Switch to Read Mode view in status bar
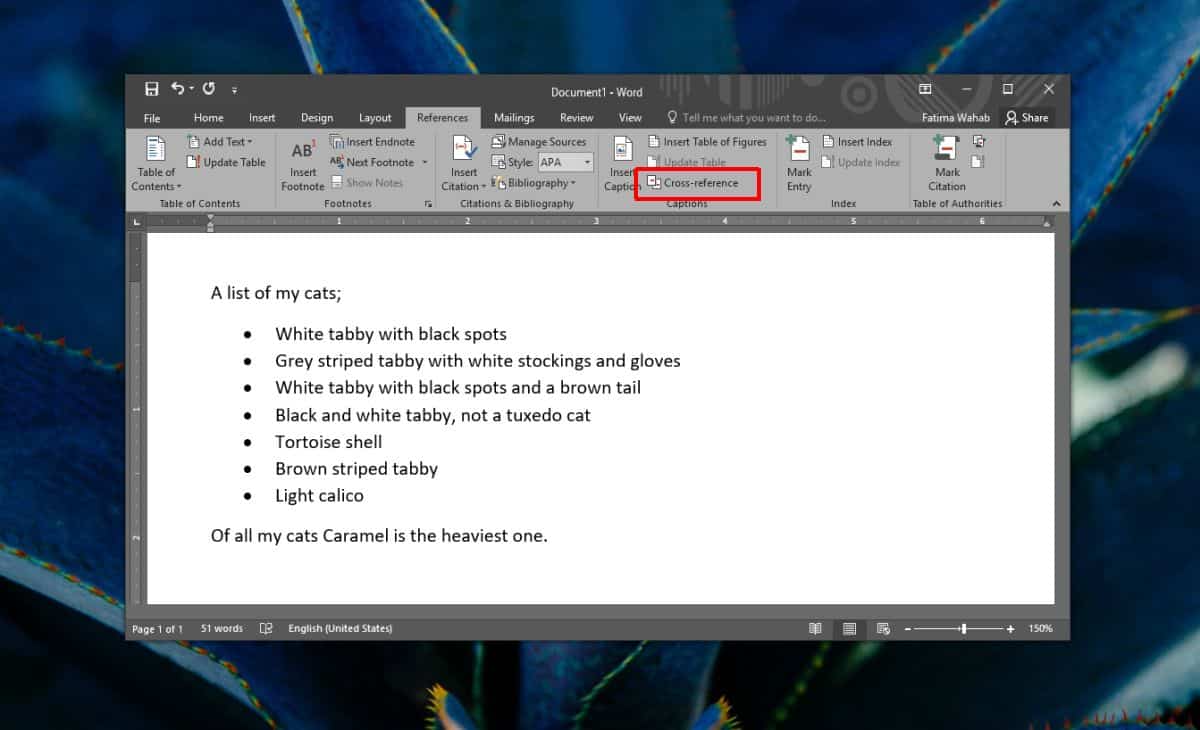 816,629
